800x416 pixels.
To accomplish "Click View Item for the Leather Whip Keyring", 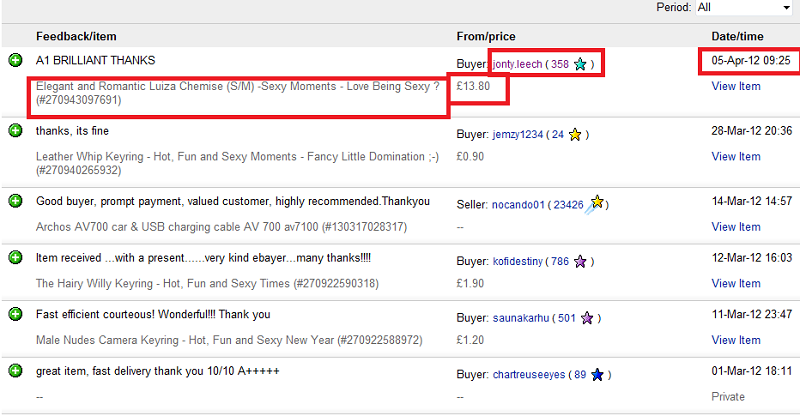I will 735,157.
